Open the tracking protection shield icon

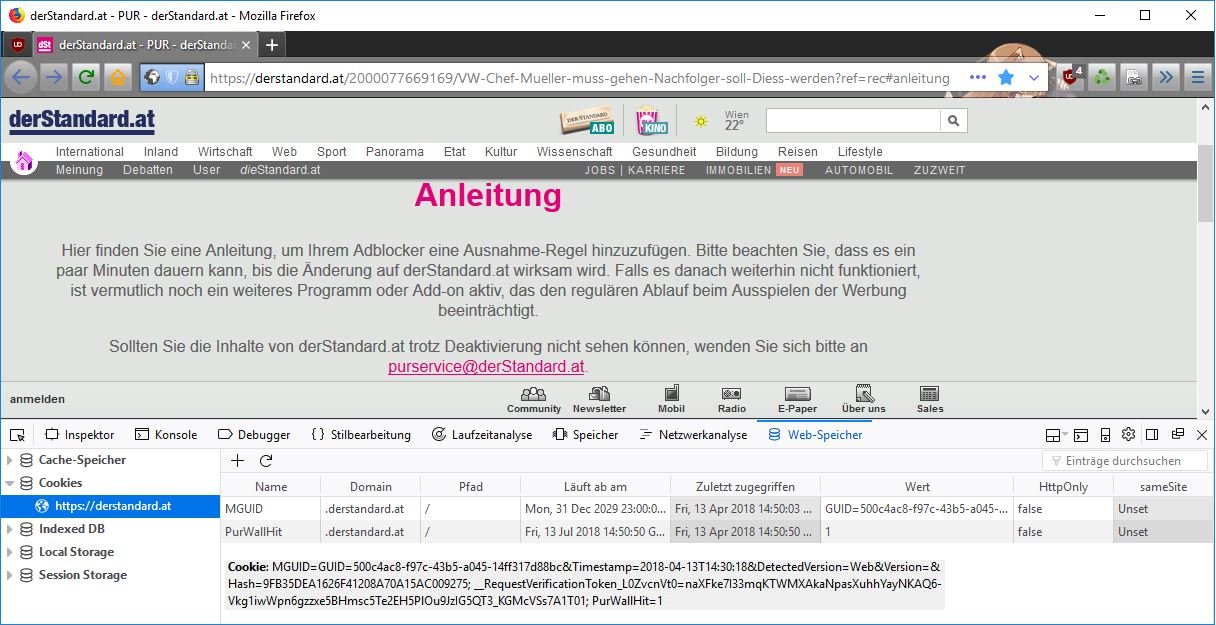pos(172,77)
